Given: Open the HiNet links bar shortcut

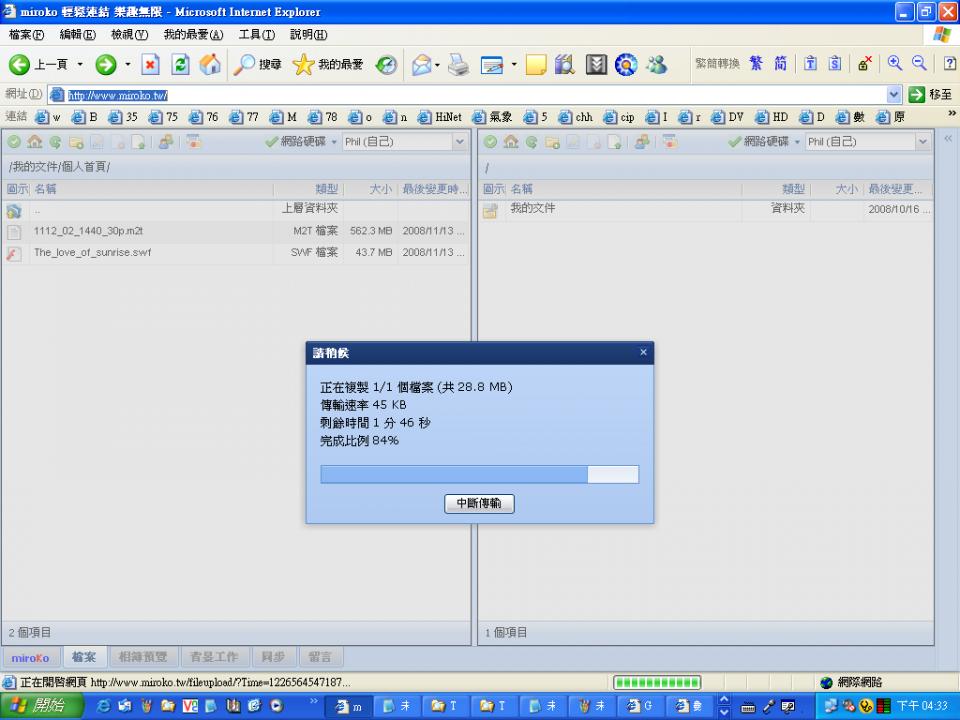Looking at the screenshot, I should pyautogui.click(x=440, y=117).
